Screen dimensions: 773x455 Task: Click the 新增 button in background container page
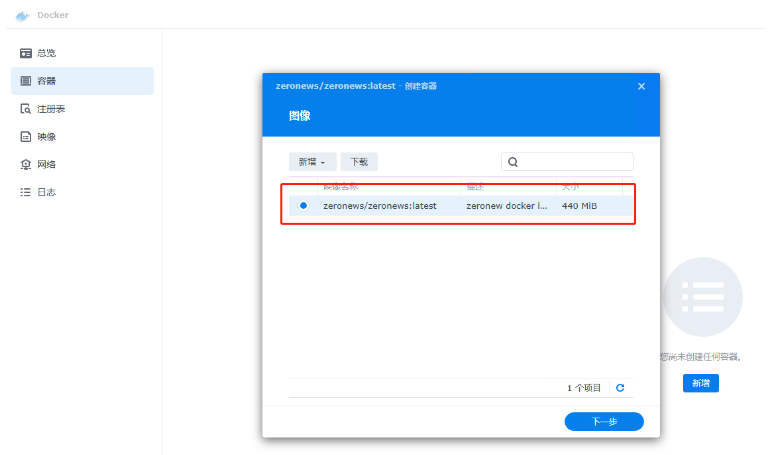(x=701, y=383)
